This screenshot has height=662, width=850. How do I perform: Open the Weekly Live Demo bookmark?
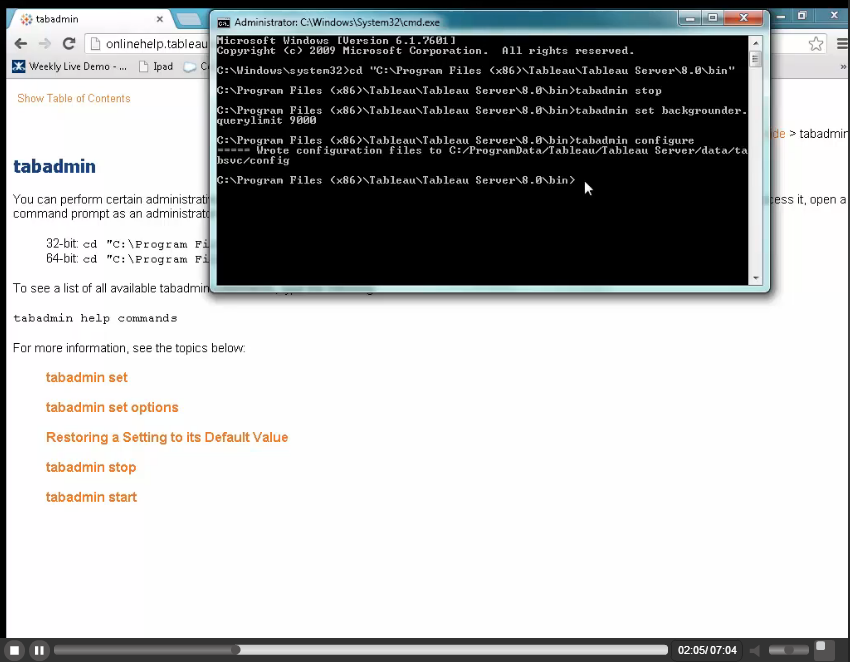[69, 67]
